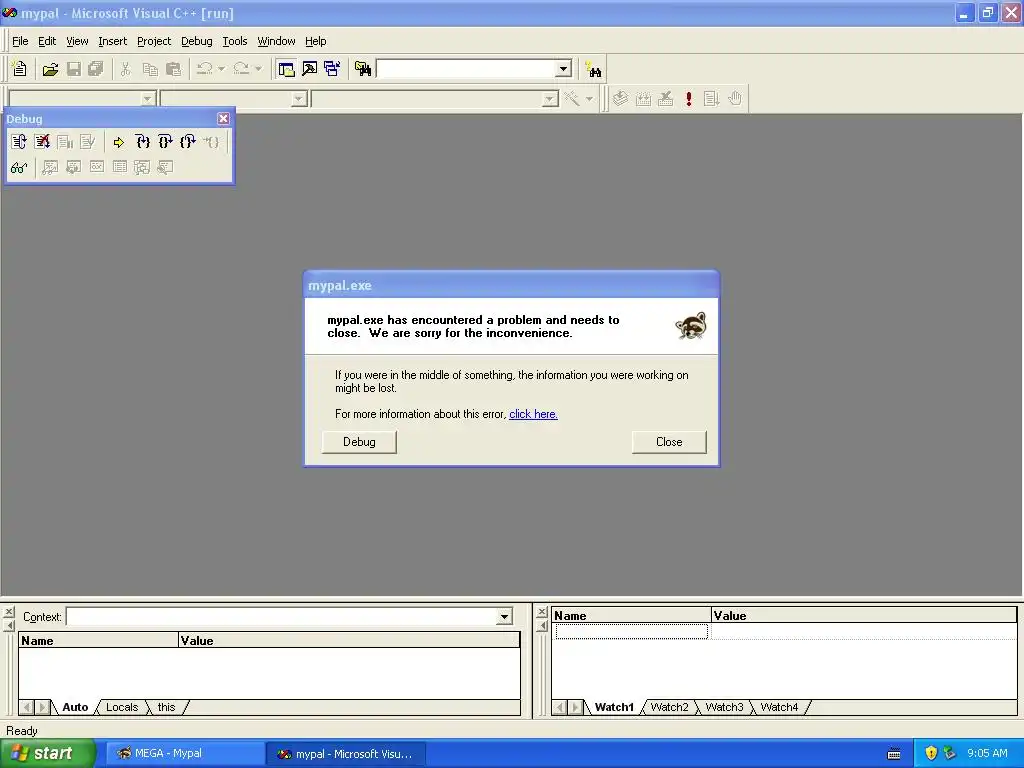
Task: Click the Open file folder icon
Action: [x=50, y=69]
